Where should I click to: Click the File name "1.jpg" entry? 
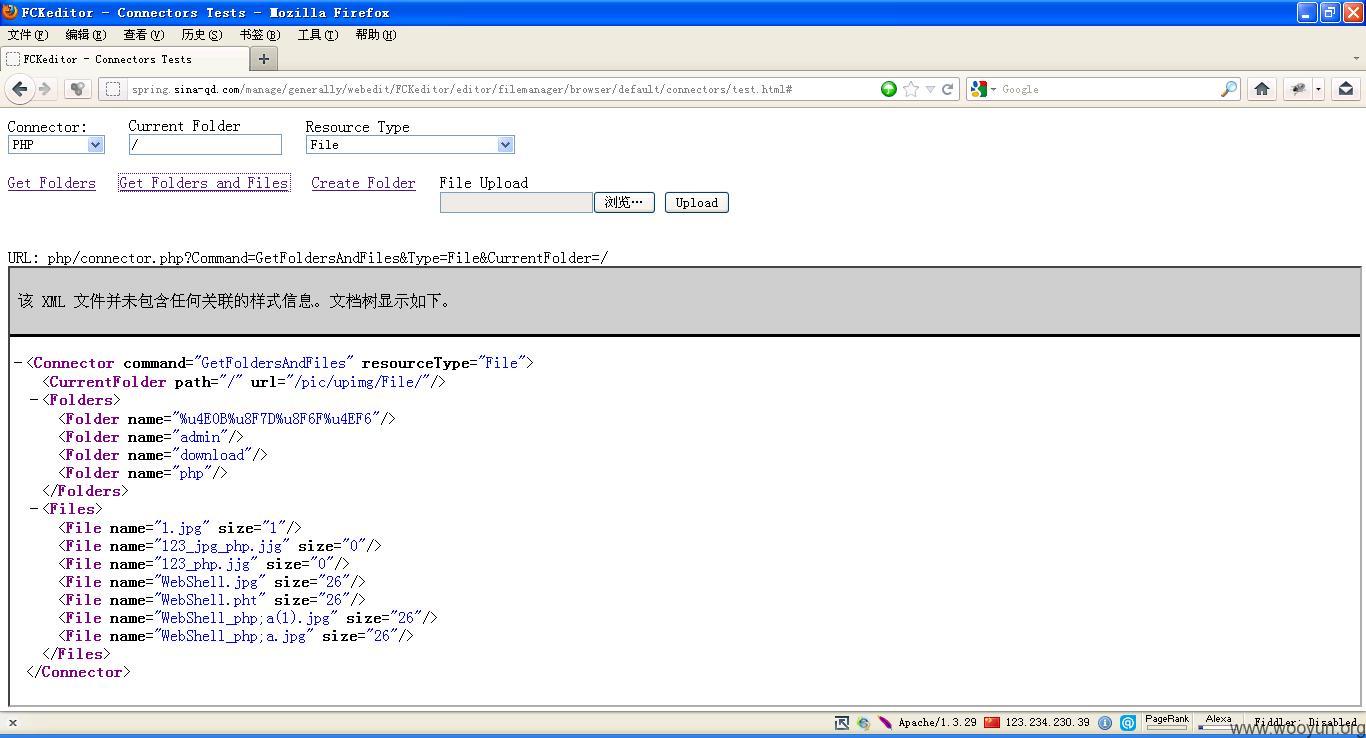180,527
